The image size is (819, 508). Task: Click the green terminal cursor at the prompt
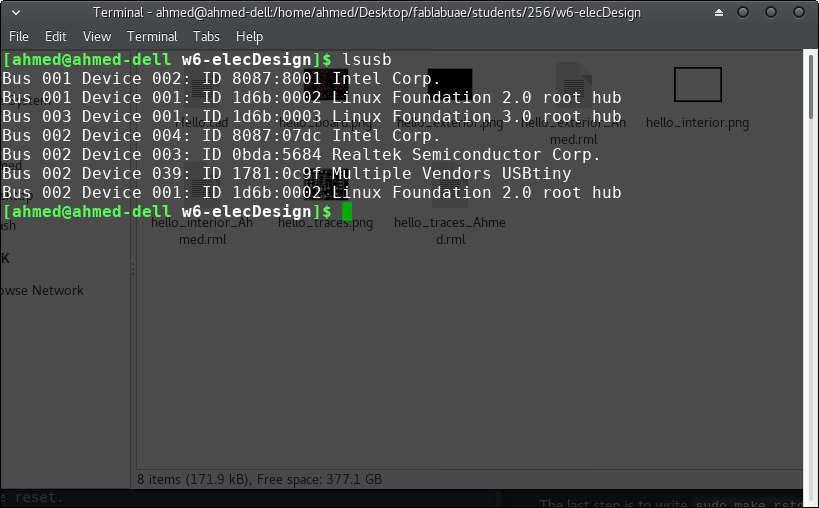(x=347, y=212)
